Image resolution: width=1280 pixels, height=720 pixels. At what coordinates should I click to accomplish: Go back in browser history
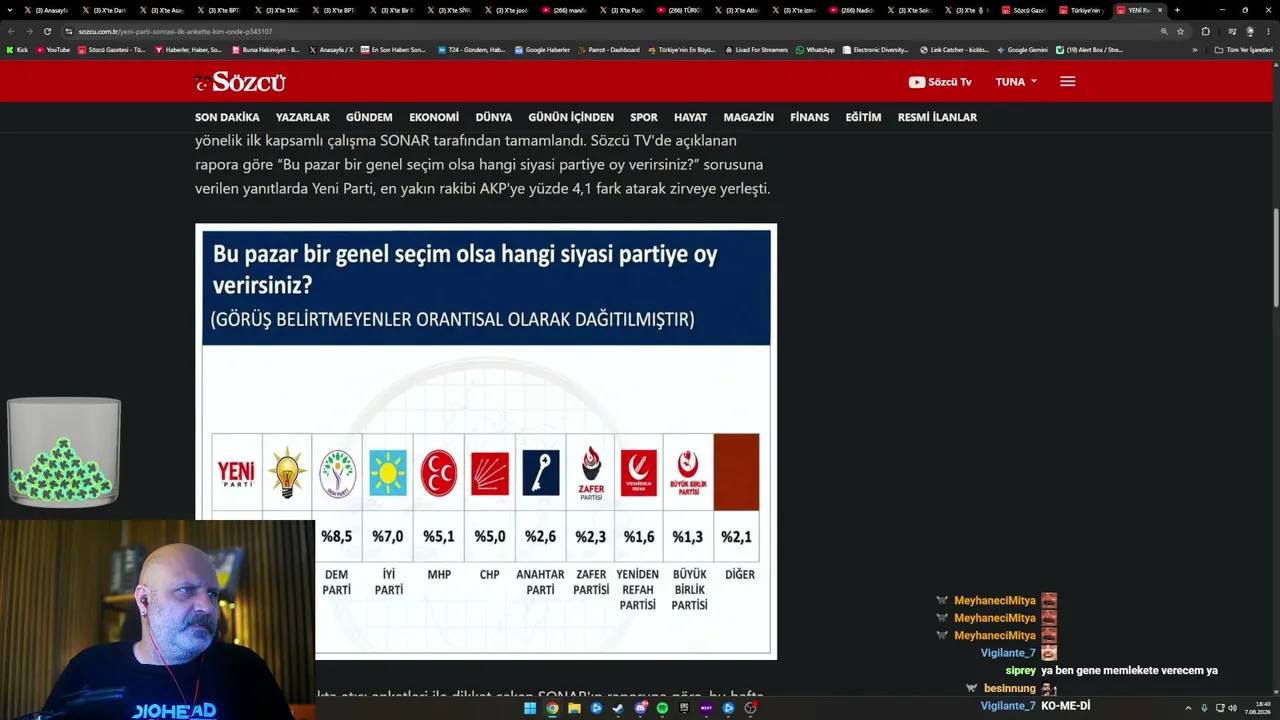[11, 31]
